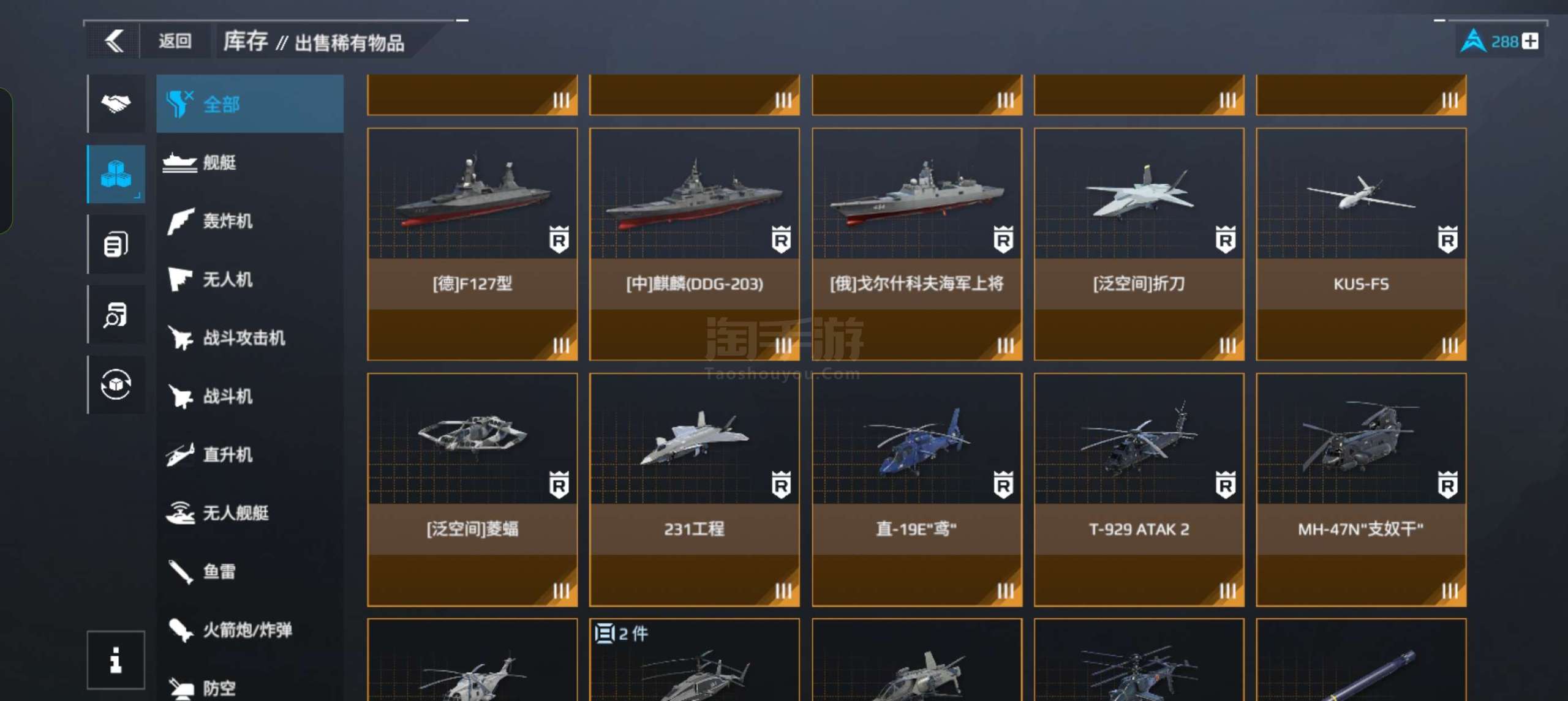The width and height of the screenshot is (1568, 701).
Task: Select the blue cubes inventory sidebar icon
Action: (x=116, y=174)
